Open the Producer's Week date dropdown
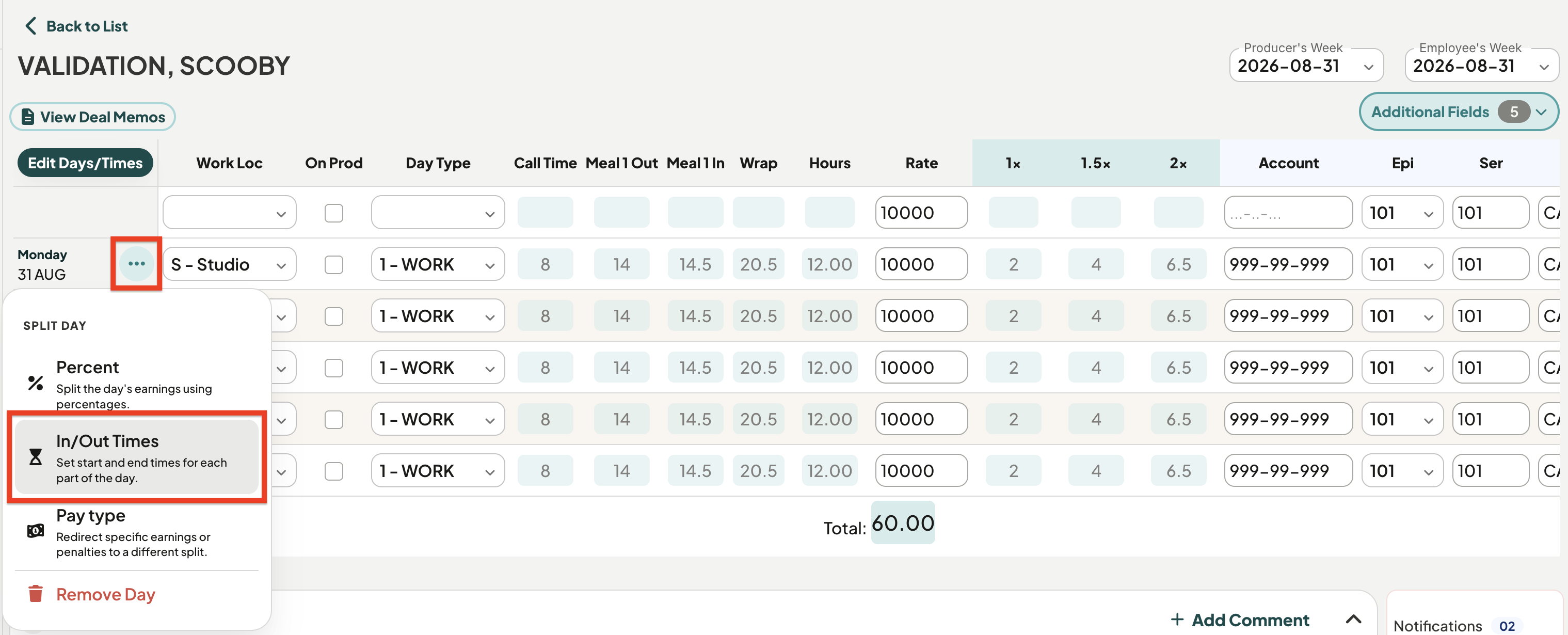The height and width of the screenshot is (635, 1568). coord(1306,65)
